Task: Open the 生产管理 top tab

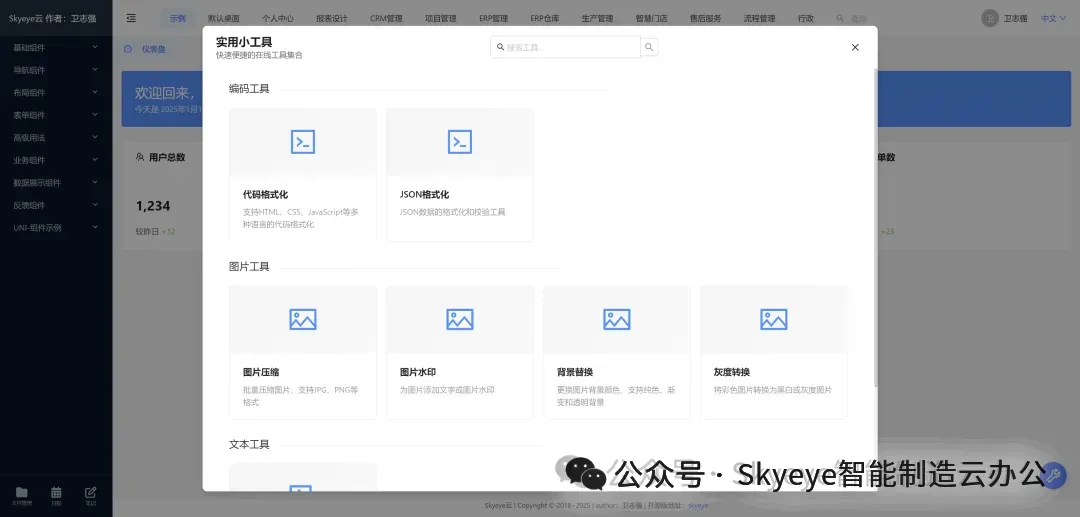Action: point(597,19)
